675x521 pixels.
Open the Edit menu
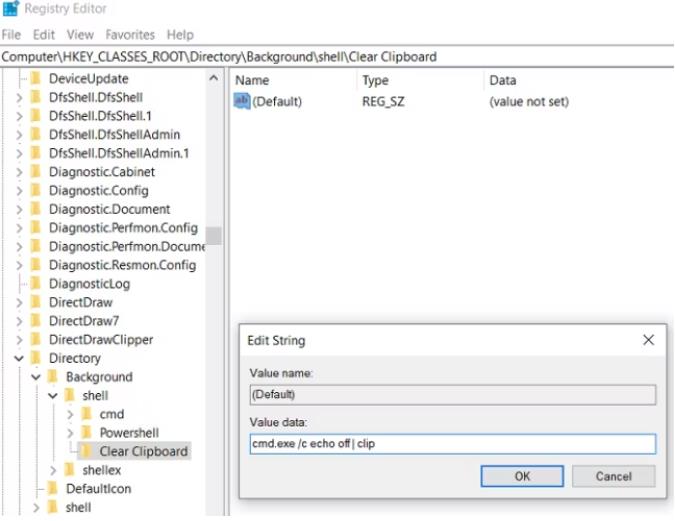click(44, 34)
